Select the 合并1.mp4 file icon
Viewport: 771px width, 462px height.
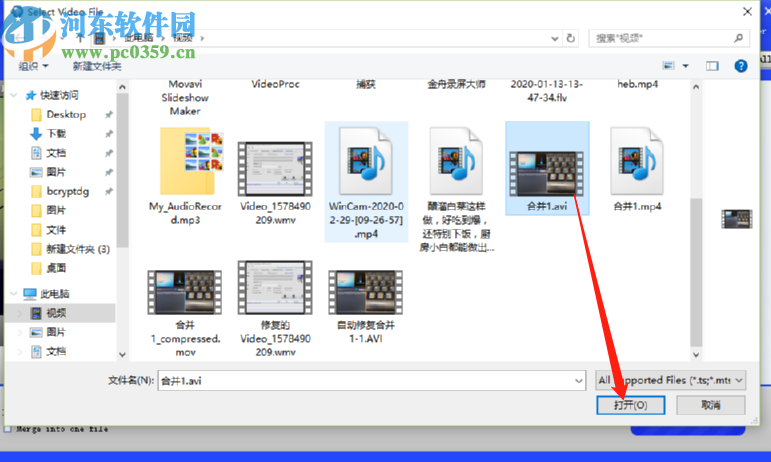[x=637, y=161]
